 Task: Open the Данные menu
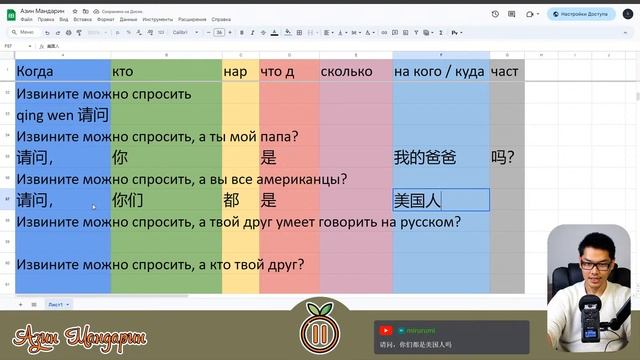pos(128,20)
